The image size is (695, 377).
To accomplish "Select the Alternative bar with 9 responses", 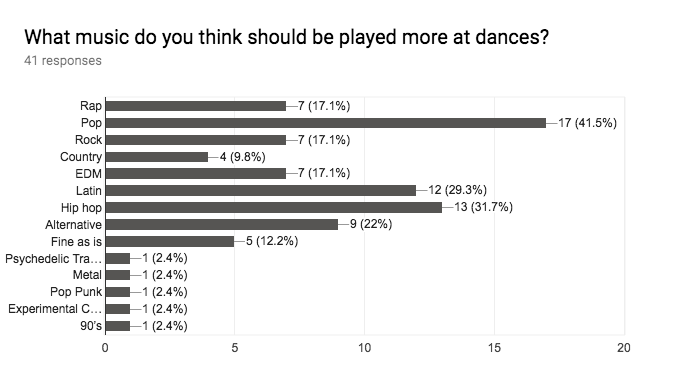I will (x=222, y=225).
